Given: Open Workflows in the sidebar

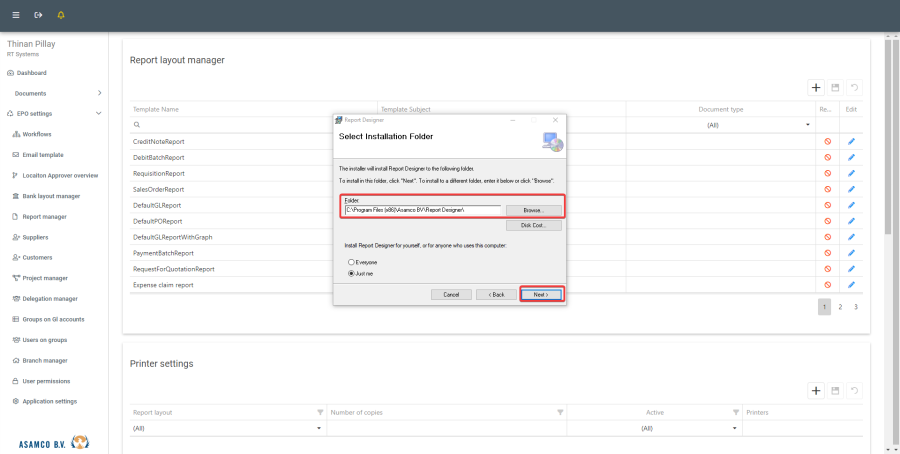Looking at the screenshot, I should [37, 134].
